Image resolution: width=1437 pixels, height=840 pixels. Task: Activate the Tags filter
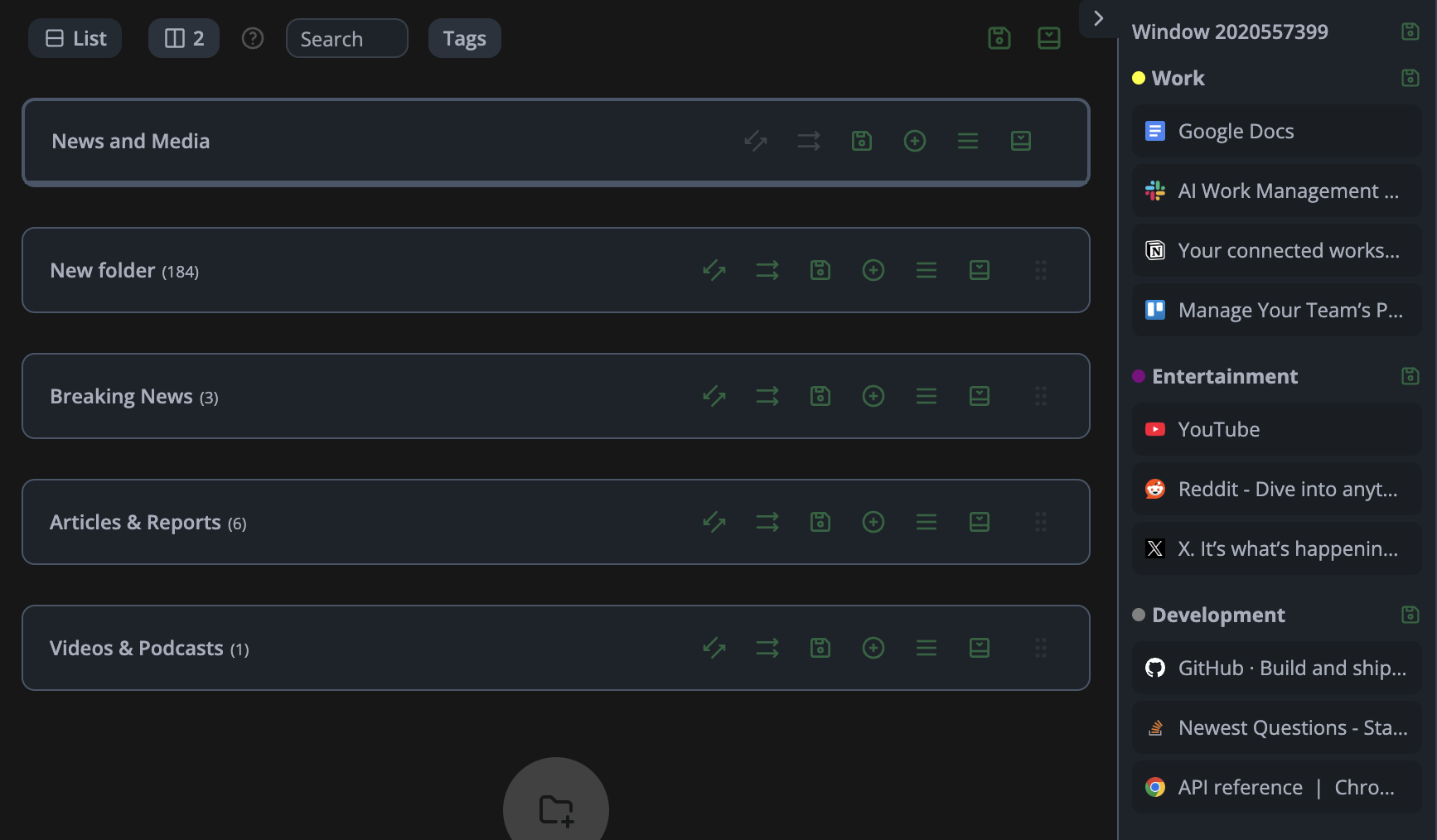[x=464, y=38]
